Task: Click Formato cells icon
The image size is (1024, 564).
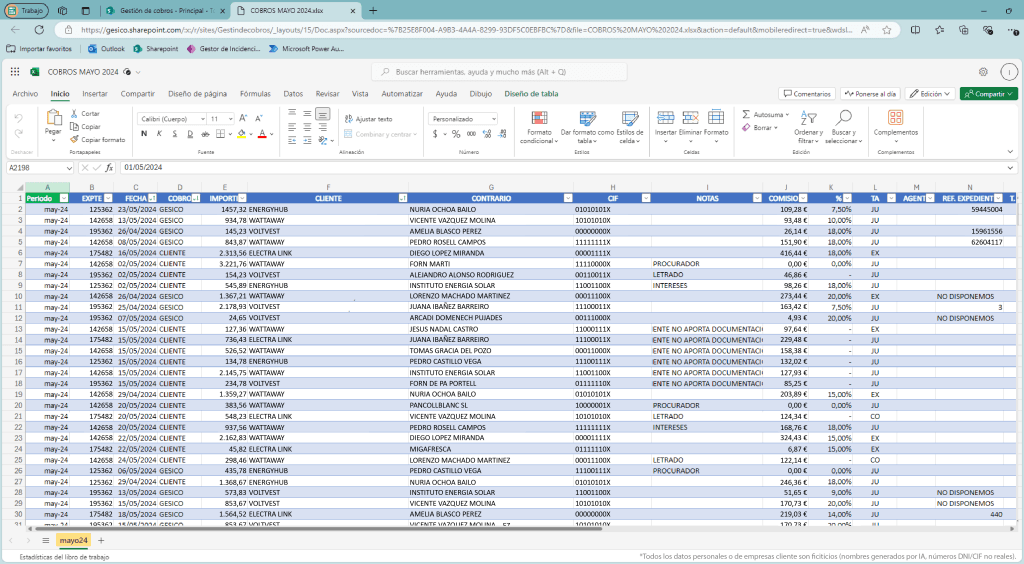Action: [x=716, y=118]
